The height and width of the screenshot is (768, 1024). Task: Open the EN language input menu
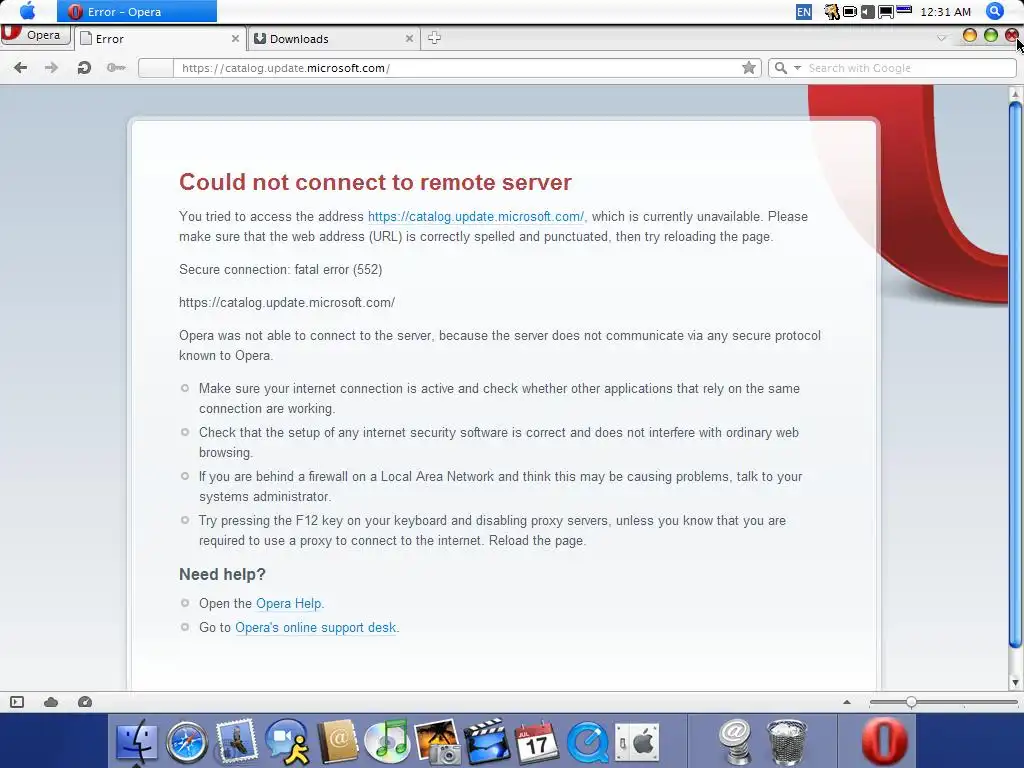pyautogui.click(x=804, y=12)
